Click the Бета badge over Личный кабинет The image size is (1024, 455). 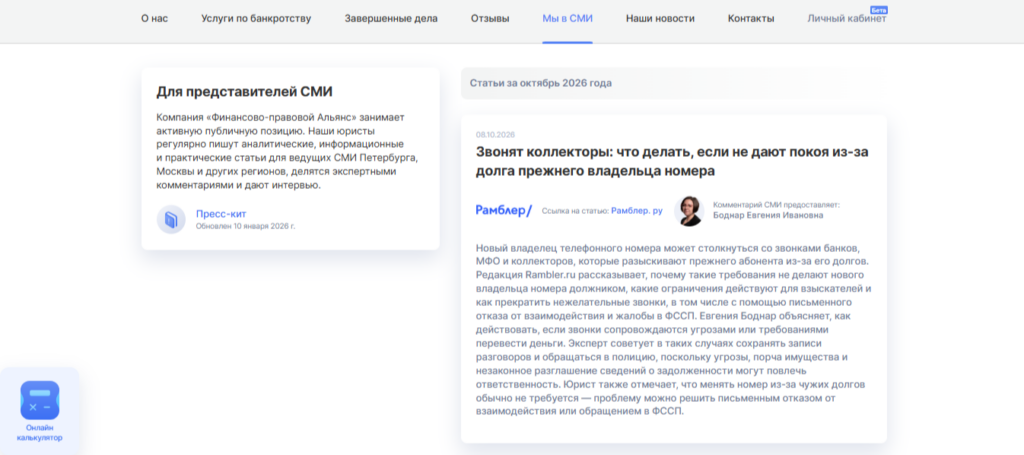879,10
